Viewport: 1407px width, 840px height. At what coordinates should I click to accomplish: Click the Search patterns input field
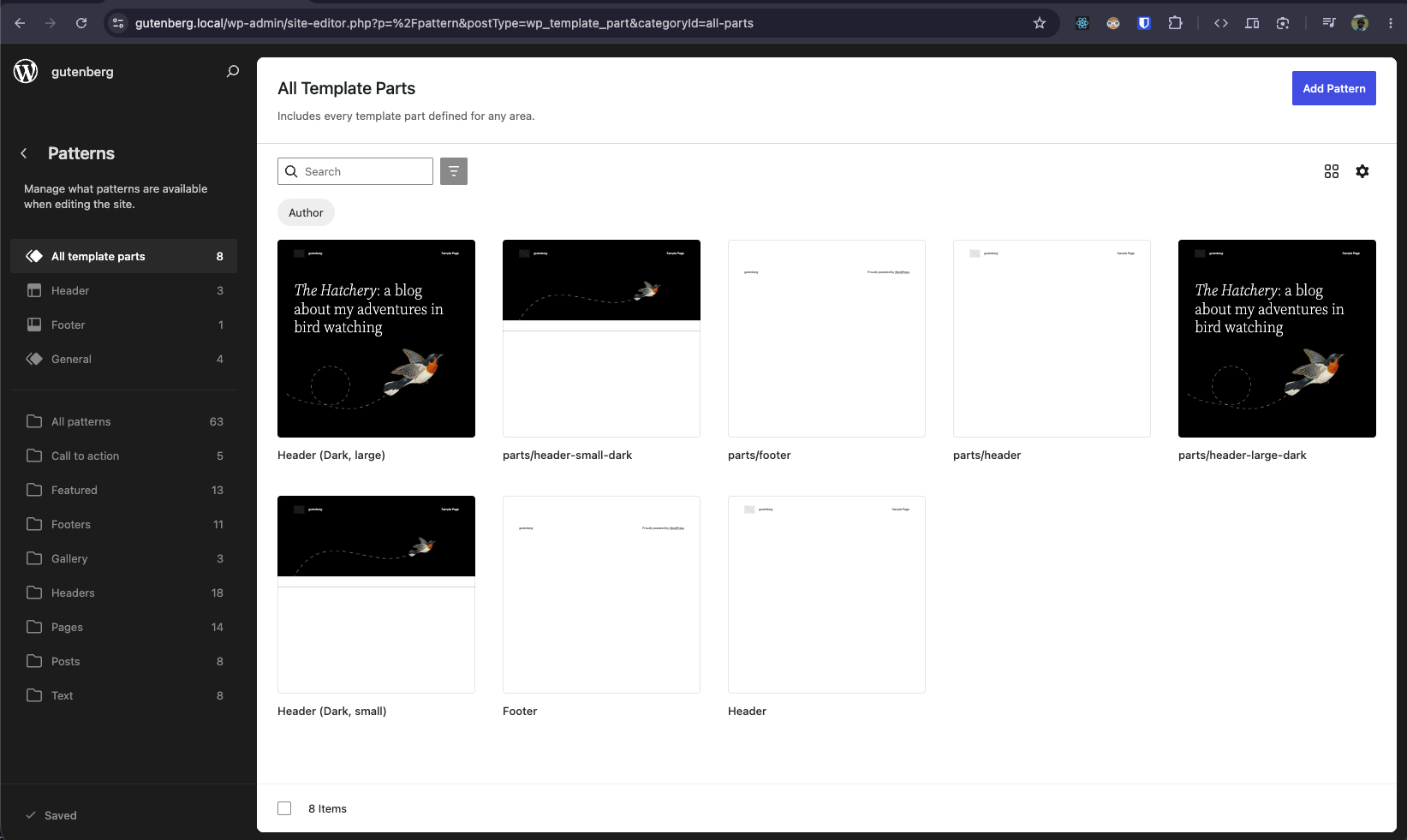point(355,171)
